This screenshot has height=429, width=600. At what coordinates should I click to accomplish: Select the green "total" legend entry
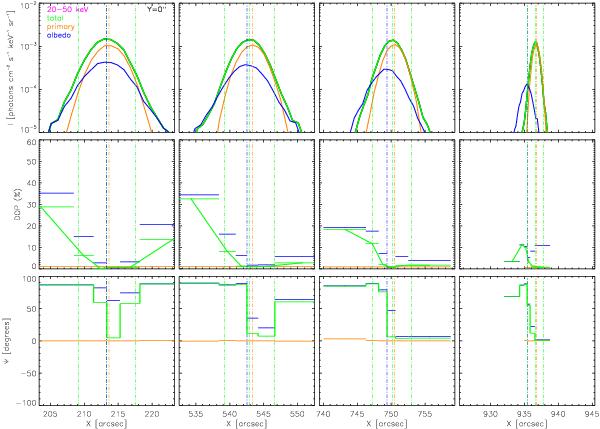56,18
